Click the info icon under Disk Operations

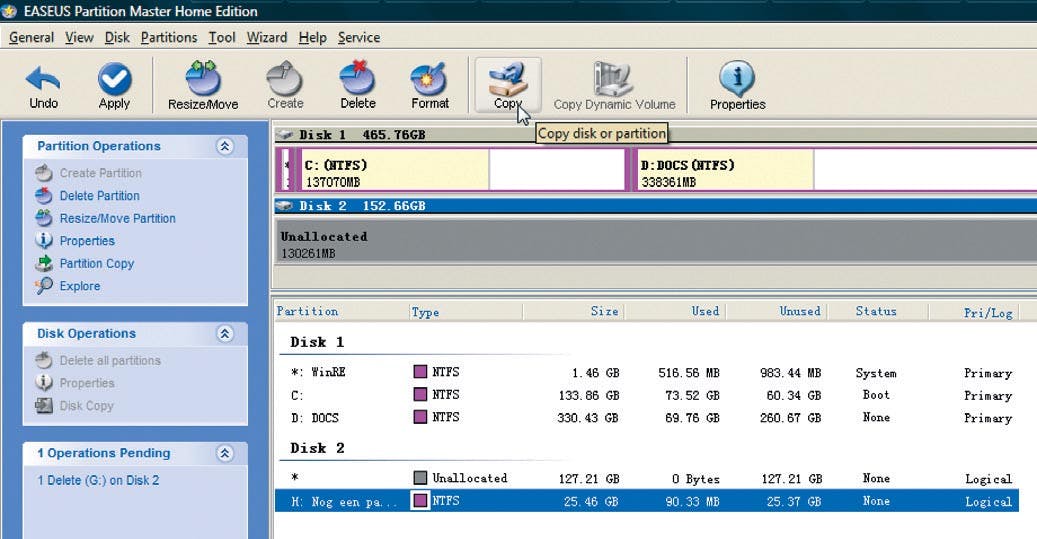coord(44,383)
